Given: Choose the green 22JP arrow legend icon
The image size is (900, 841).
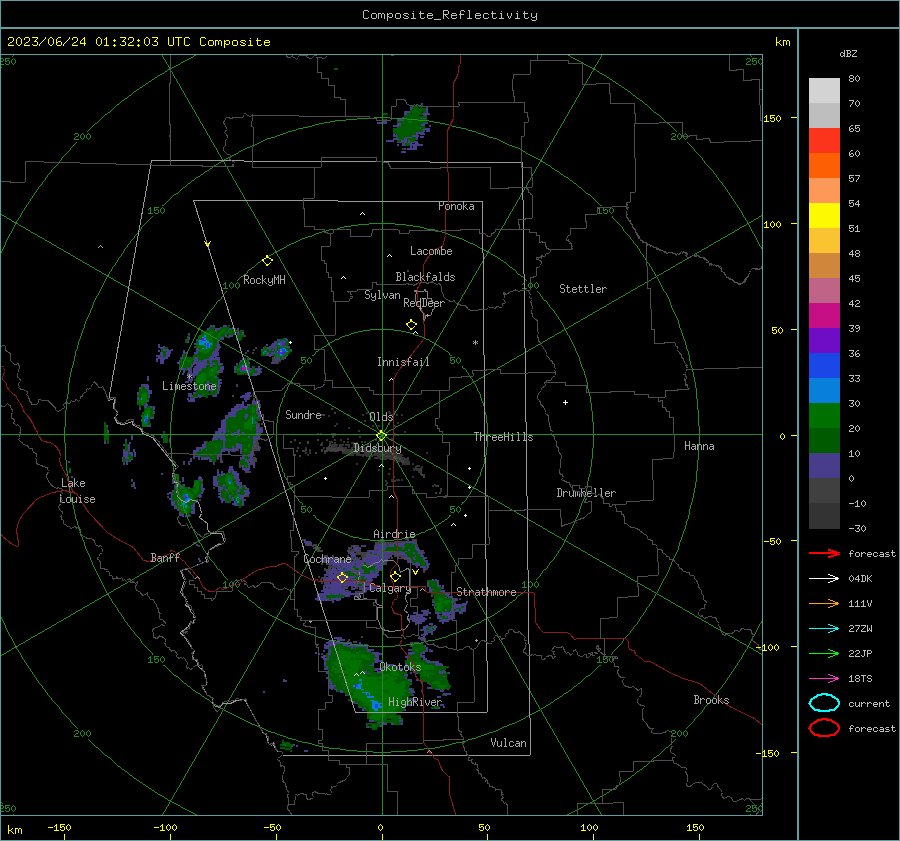Looking at the screenshot, I should [824, 653].
